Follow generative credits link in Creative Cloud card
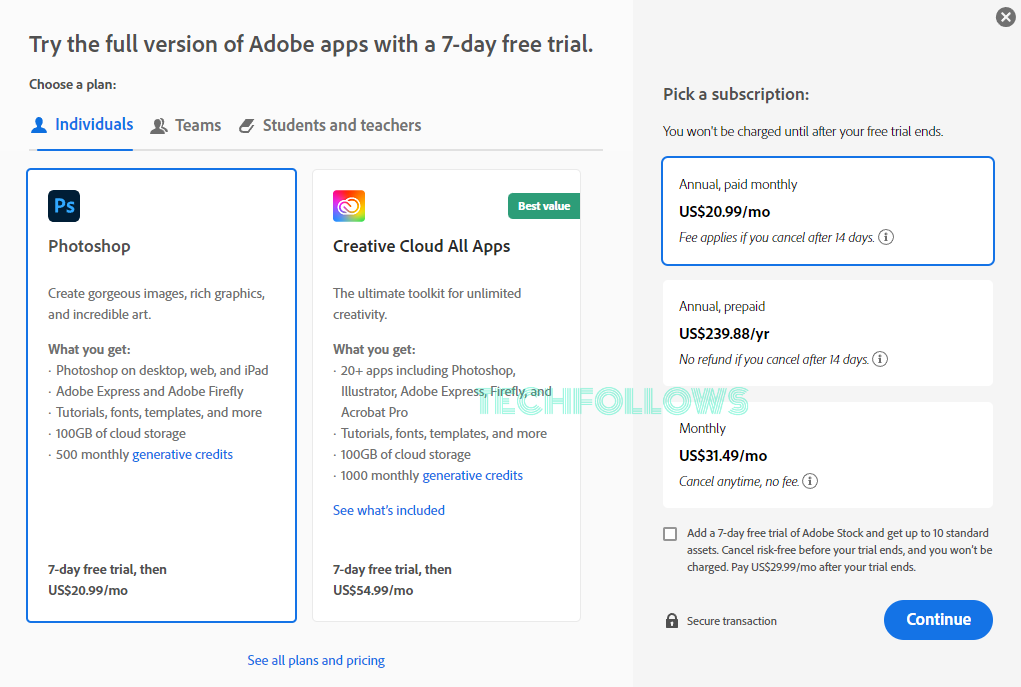This screenshot has width=1021, height=687. (473, 475)
